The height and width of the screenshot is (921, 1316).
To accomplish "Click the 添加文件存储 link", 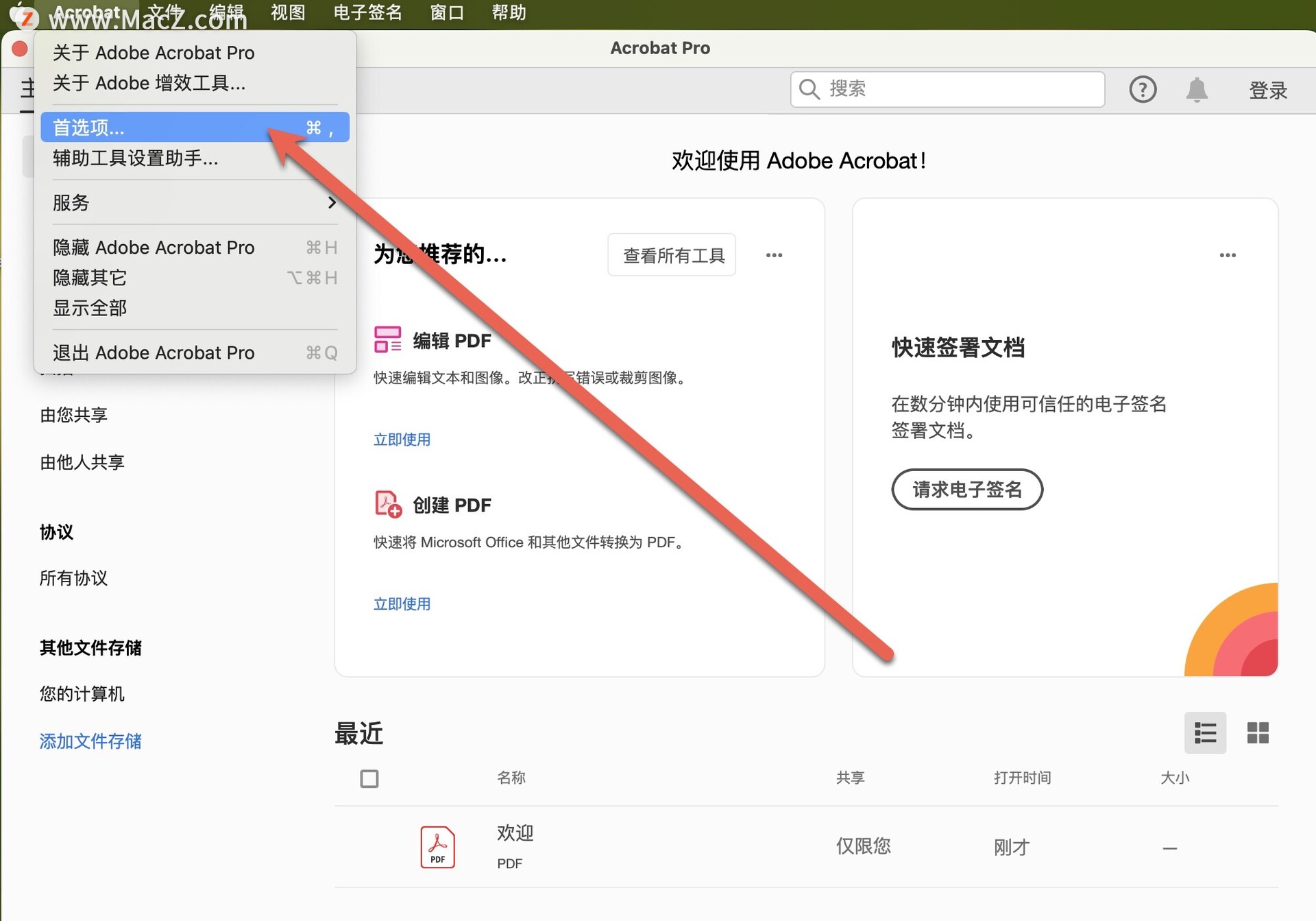I will point(90,741).
